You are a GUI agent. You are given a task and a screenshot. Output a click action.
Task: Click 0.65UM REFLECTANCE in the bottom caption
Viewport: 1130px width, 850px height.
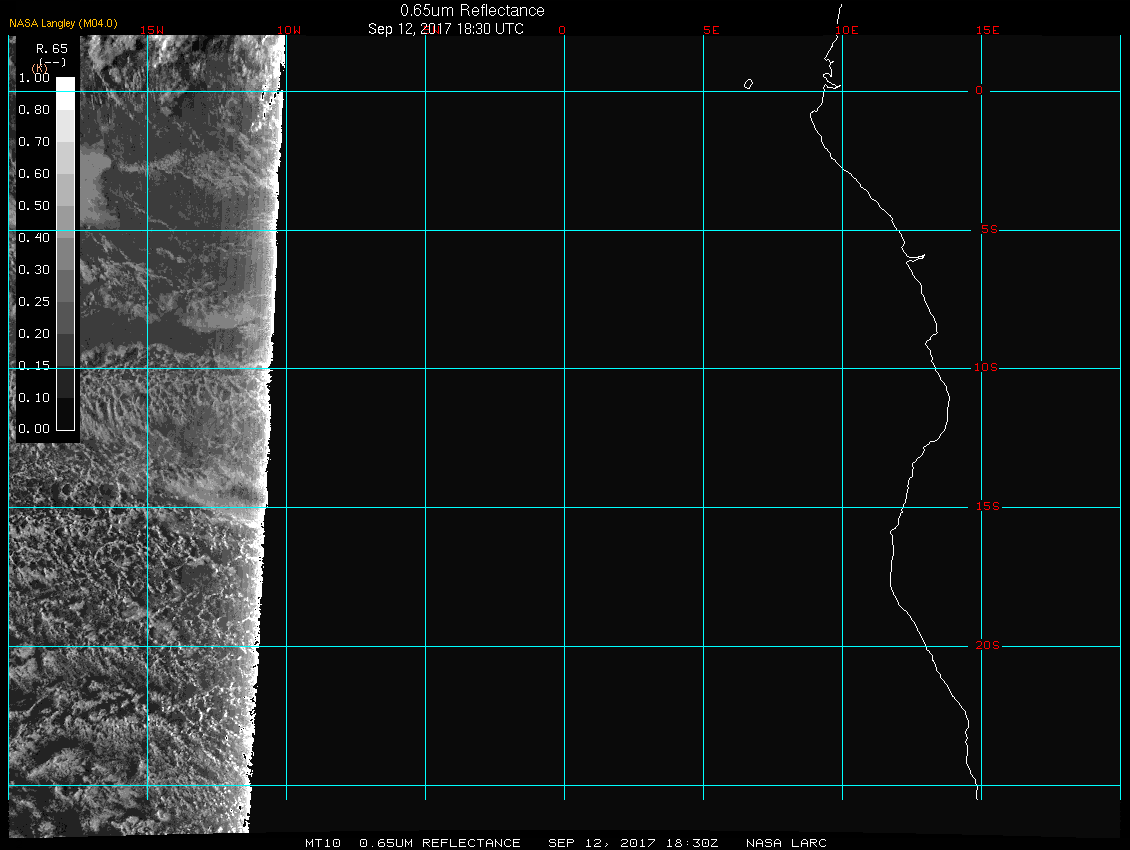[440, 842]
